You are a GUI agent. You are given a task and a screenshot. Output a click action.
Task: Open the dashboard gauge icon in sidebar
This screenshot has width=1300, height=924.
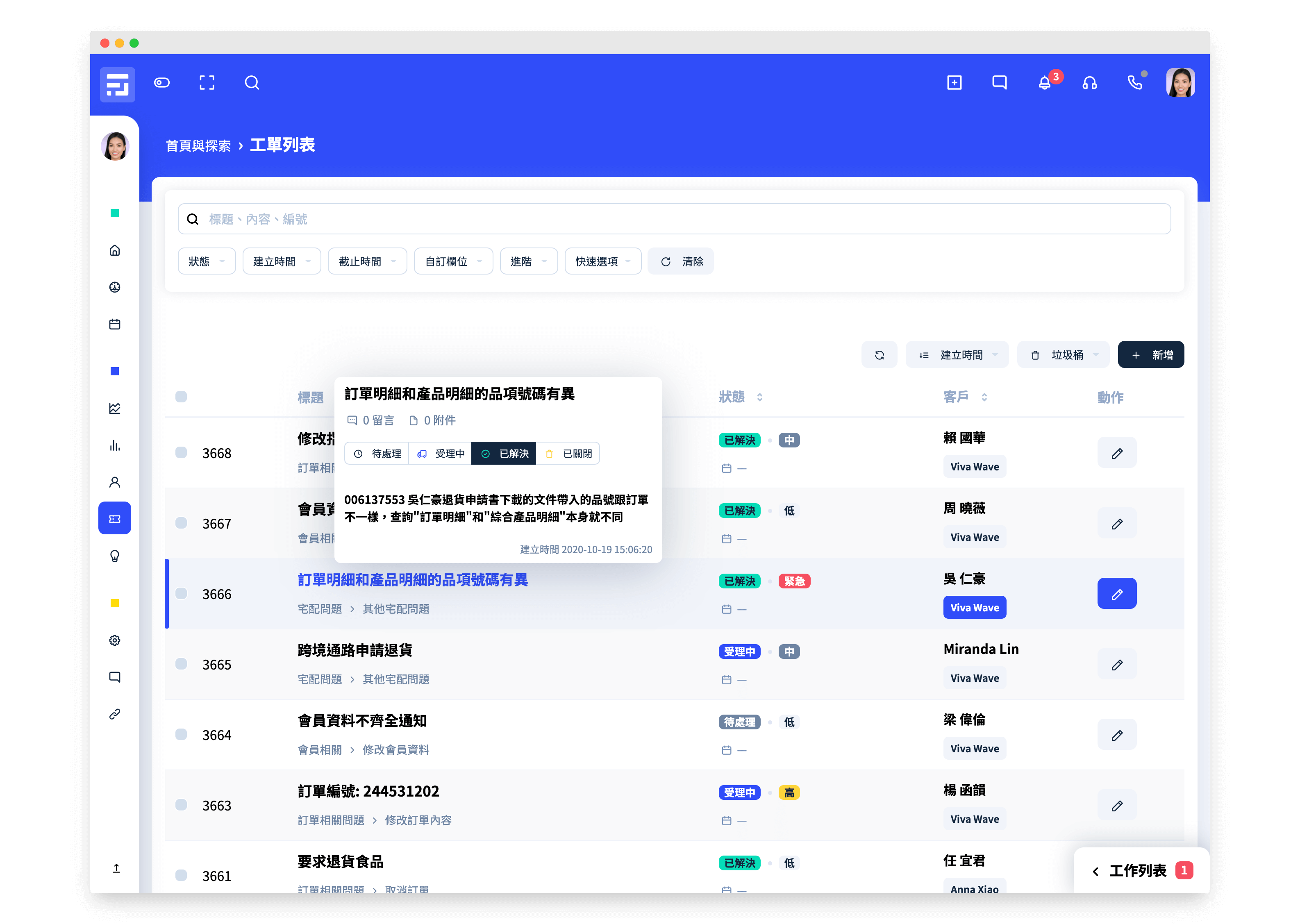[115, 287]
